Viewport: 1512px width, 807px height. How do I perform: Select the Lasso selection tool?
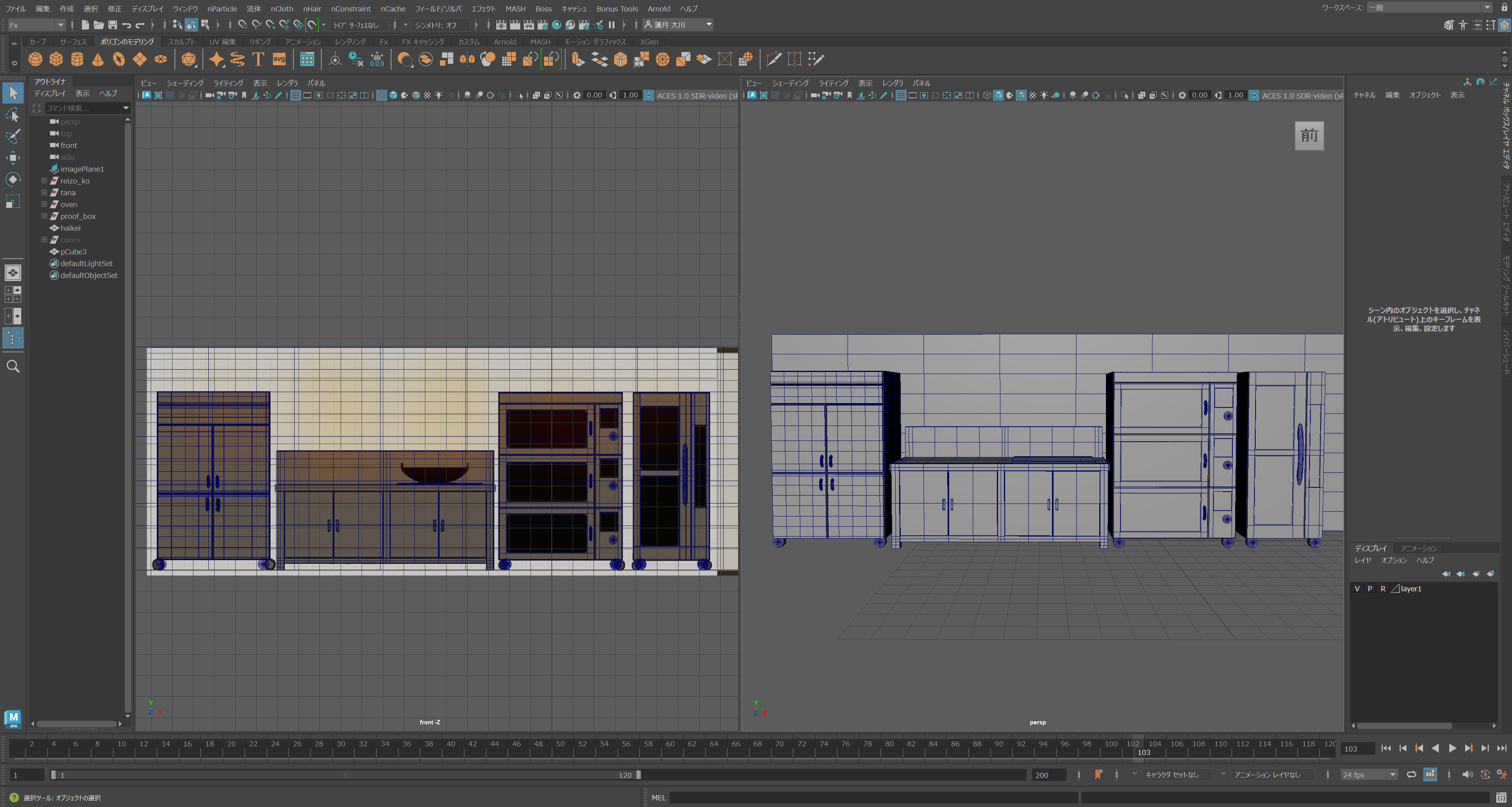coord(12,115)
